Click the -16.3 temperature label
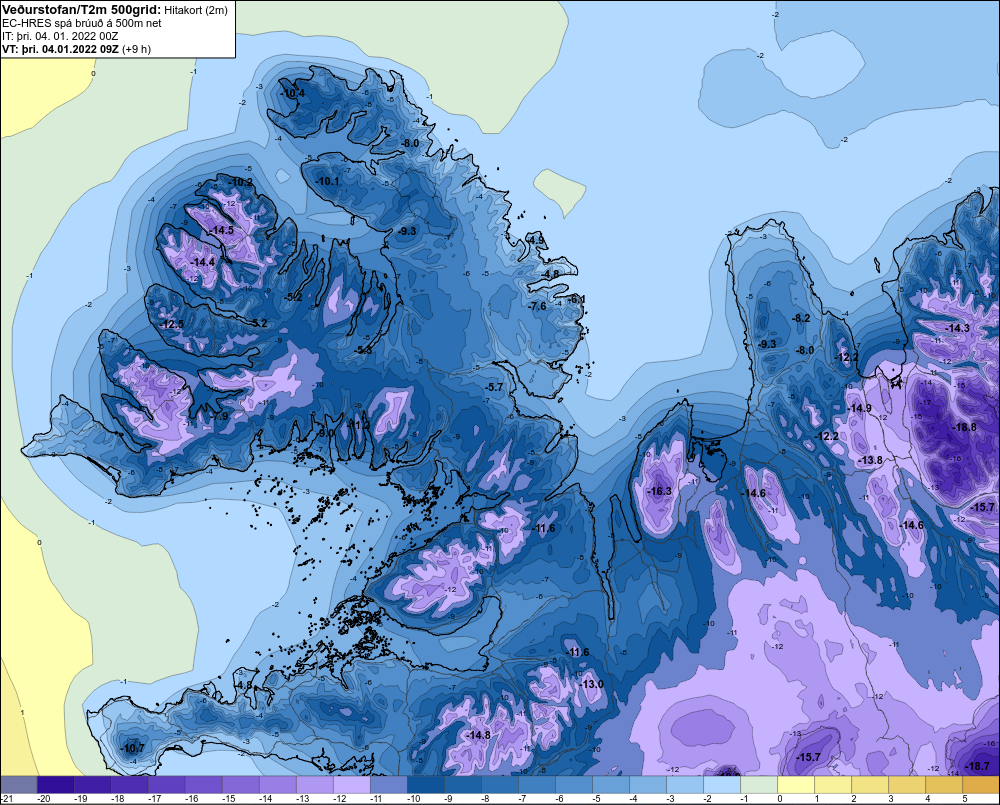Screen dimensions: 1000x805 659,491
